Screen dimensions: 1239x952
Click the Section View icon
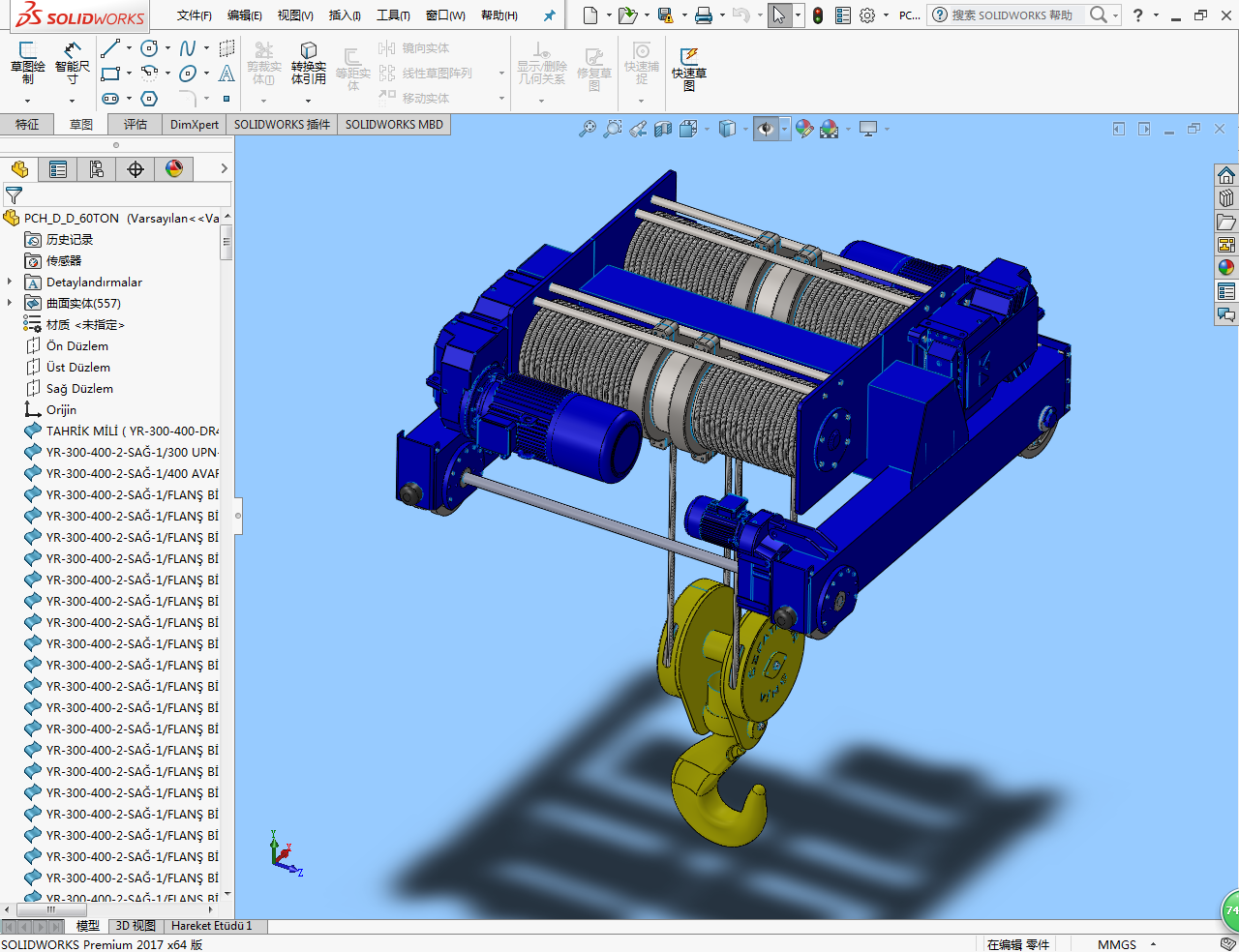click(x=663, y=129)
